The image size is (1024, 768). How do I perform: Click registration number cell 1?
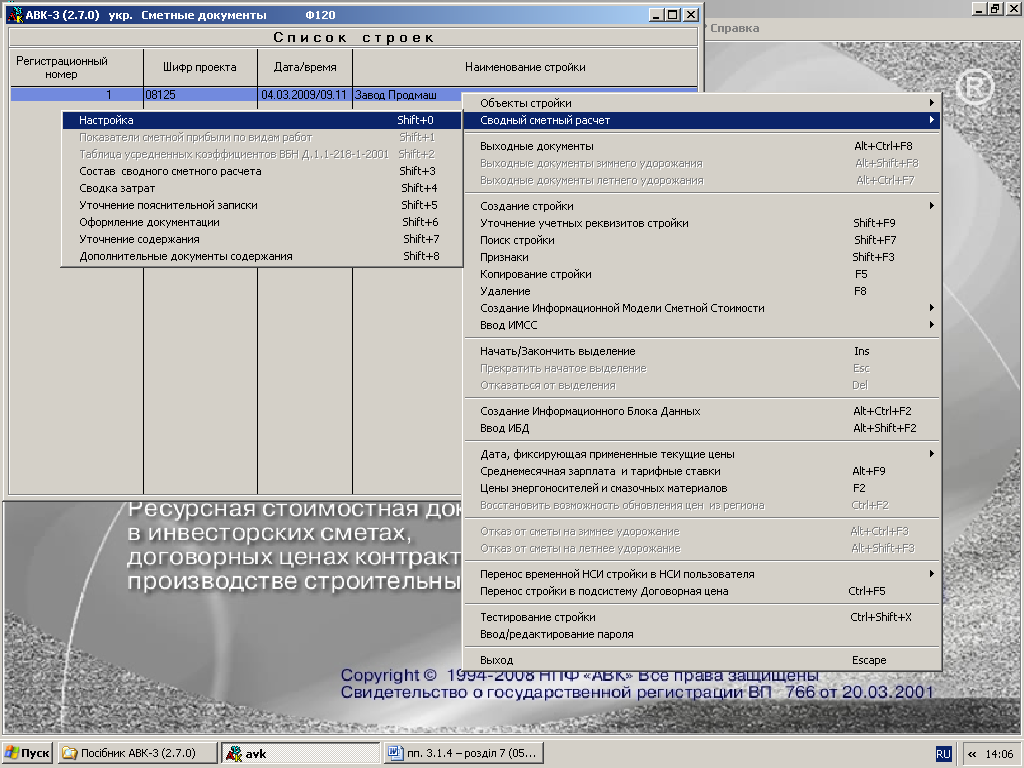(77, 95)
